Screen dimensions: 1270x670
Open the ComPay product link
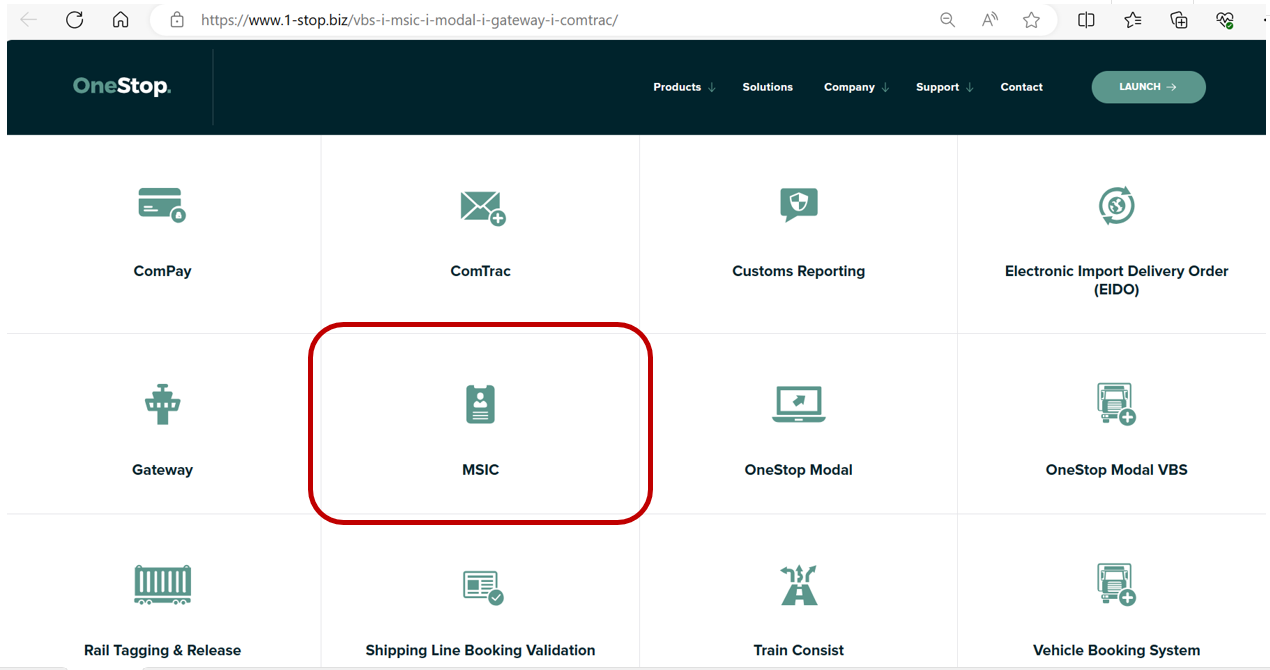coord(162,271)
